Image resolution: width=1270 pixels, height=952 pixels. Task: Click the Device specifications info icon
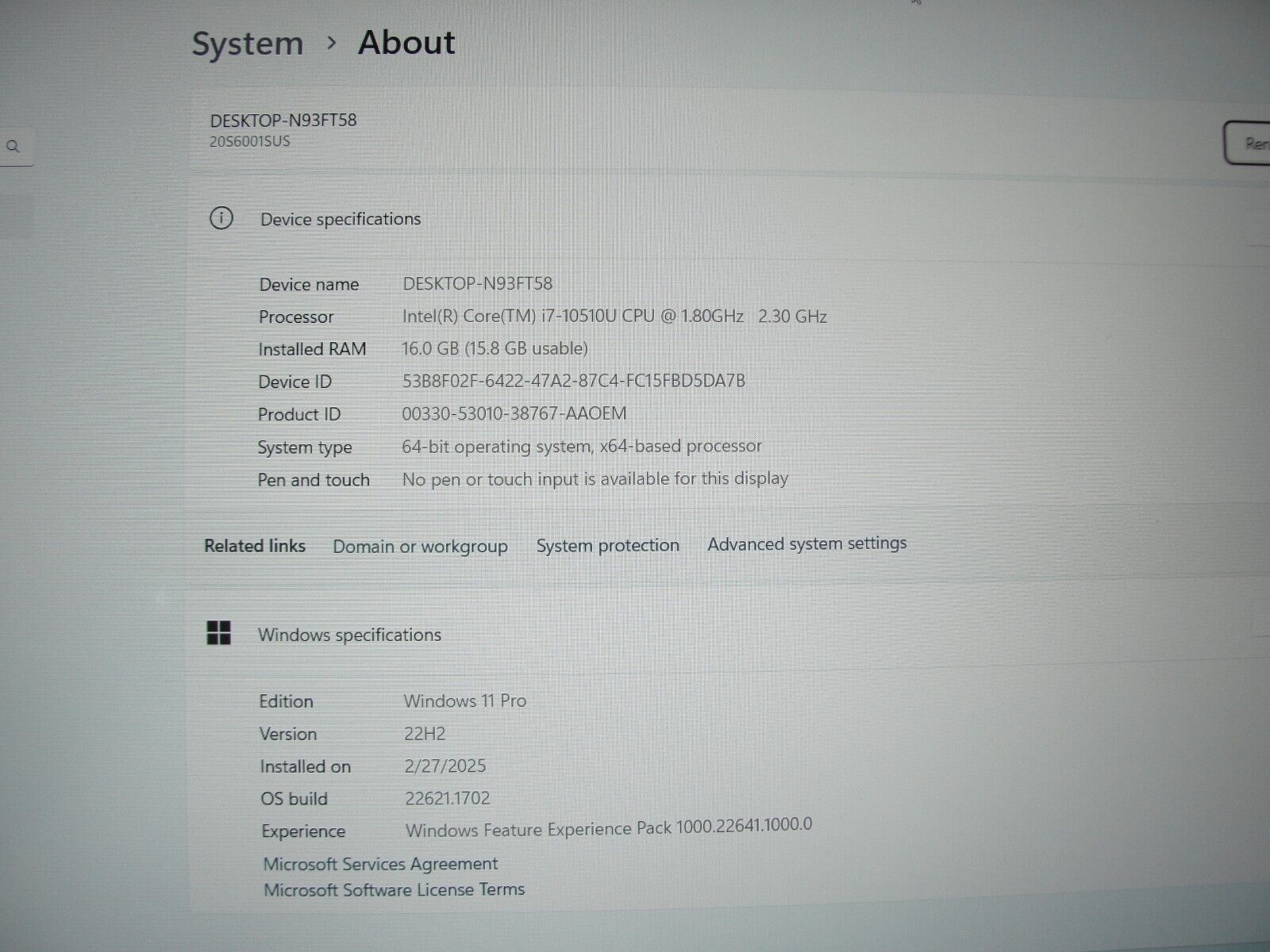(221, 218)
